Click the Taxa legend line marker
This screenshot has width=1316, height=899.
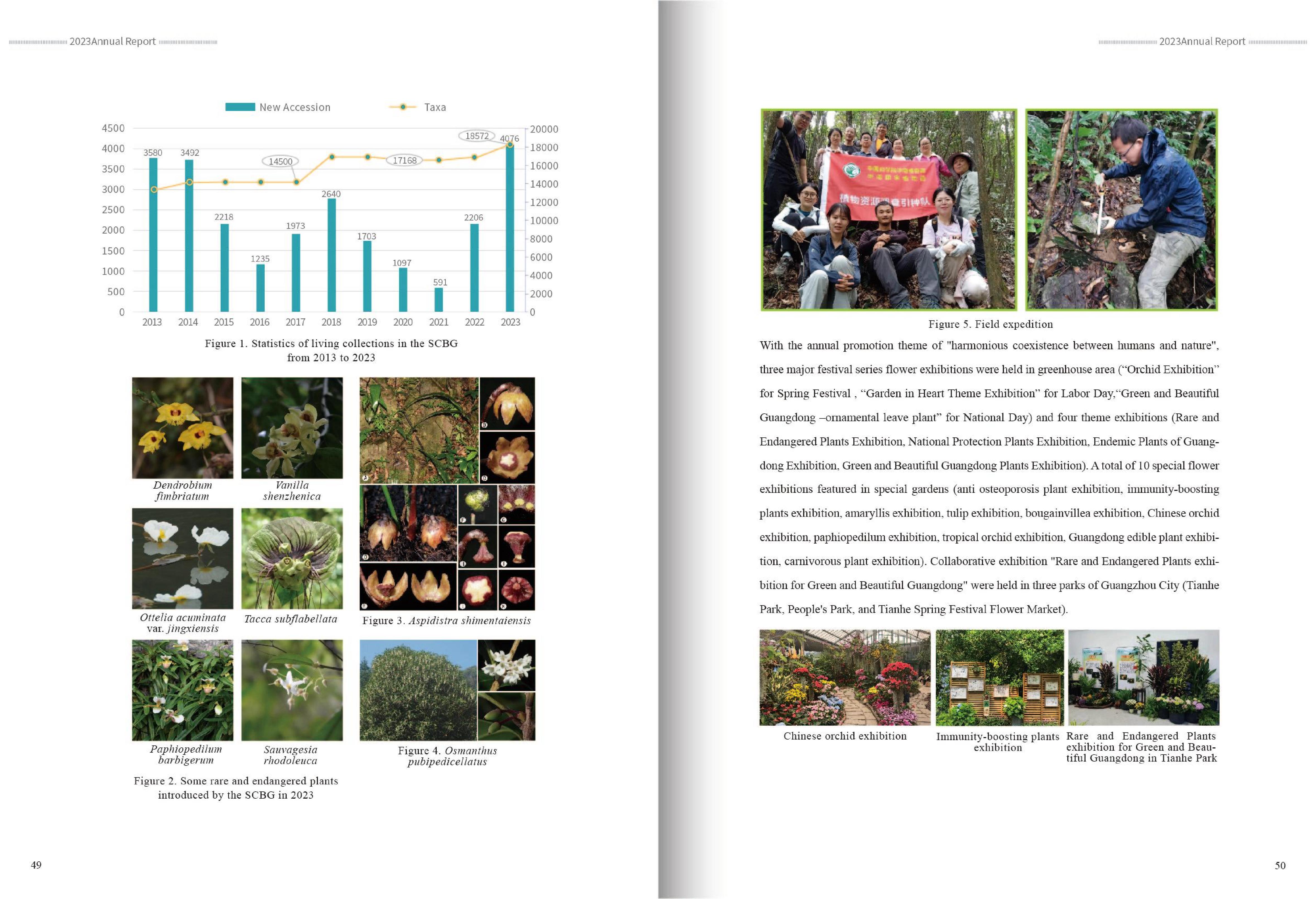403,107
